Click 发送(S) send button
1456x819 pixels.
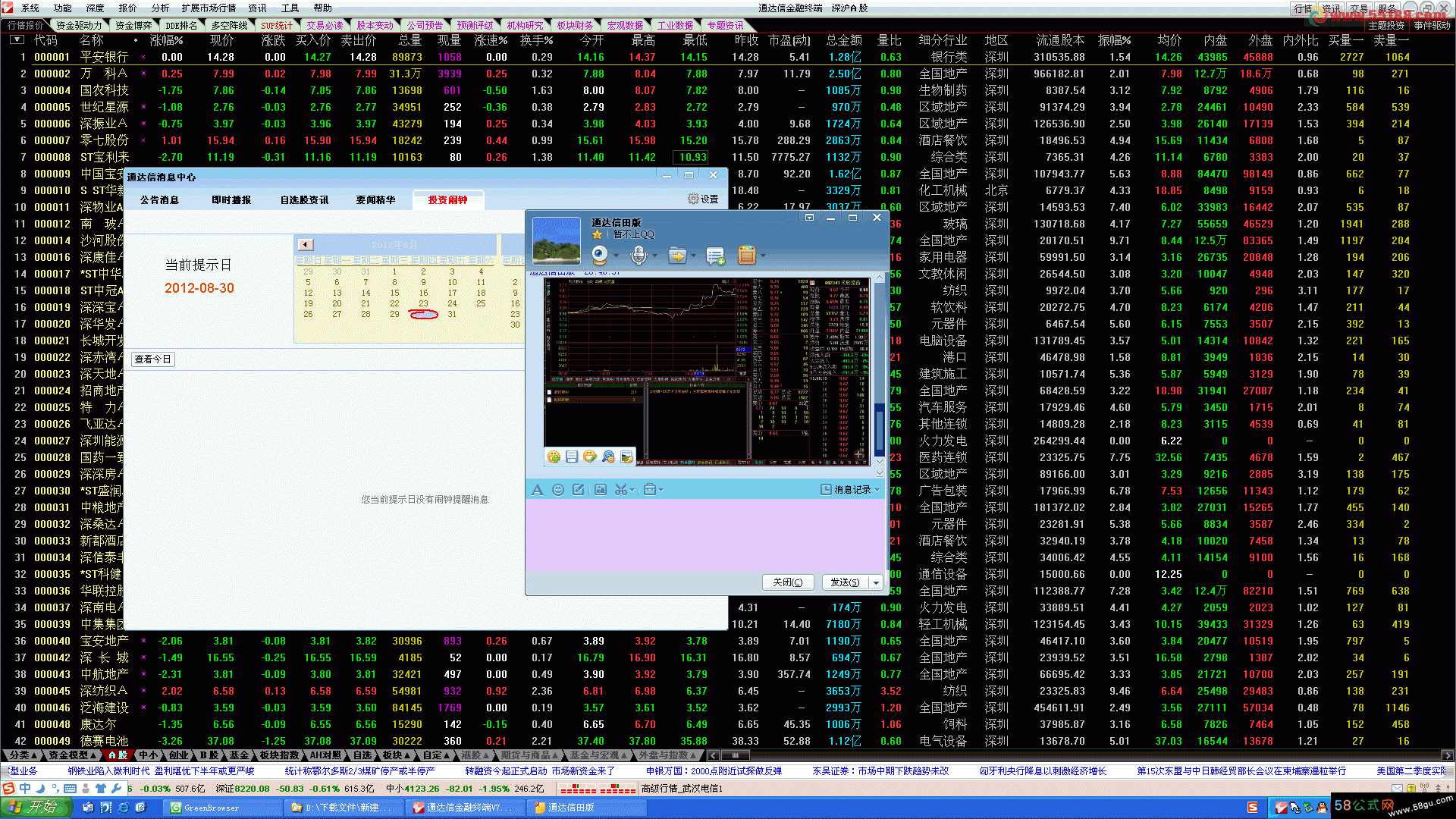coord(845,582)
